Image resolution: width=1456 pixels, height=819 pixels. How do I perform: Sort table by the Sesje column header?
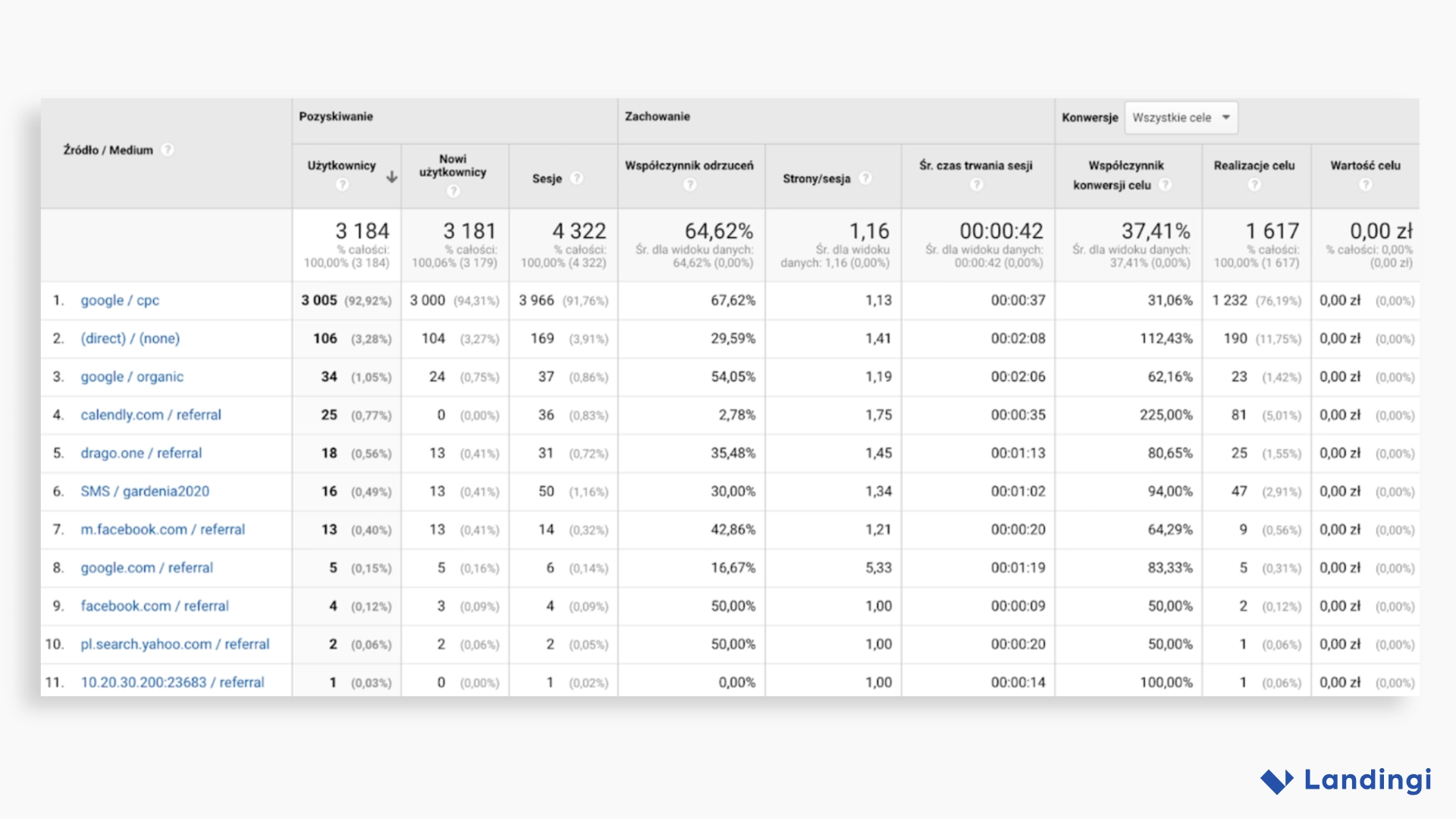tap(548, 179)
